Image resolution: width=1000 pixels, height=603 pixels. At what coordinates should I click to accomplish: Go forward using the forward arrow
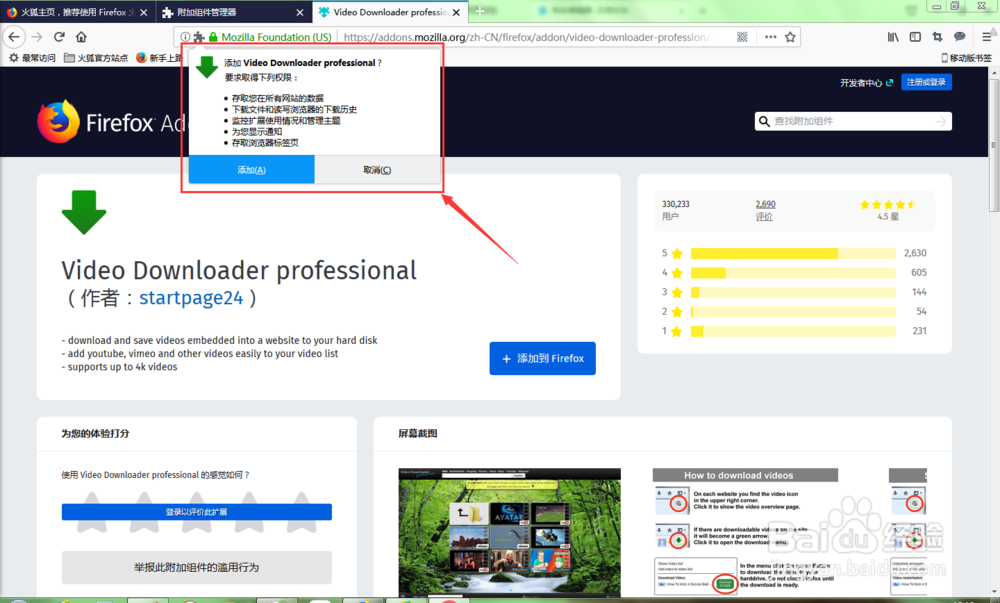(x=37, y=37)
